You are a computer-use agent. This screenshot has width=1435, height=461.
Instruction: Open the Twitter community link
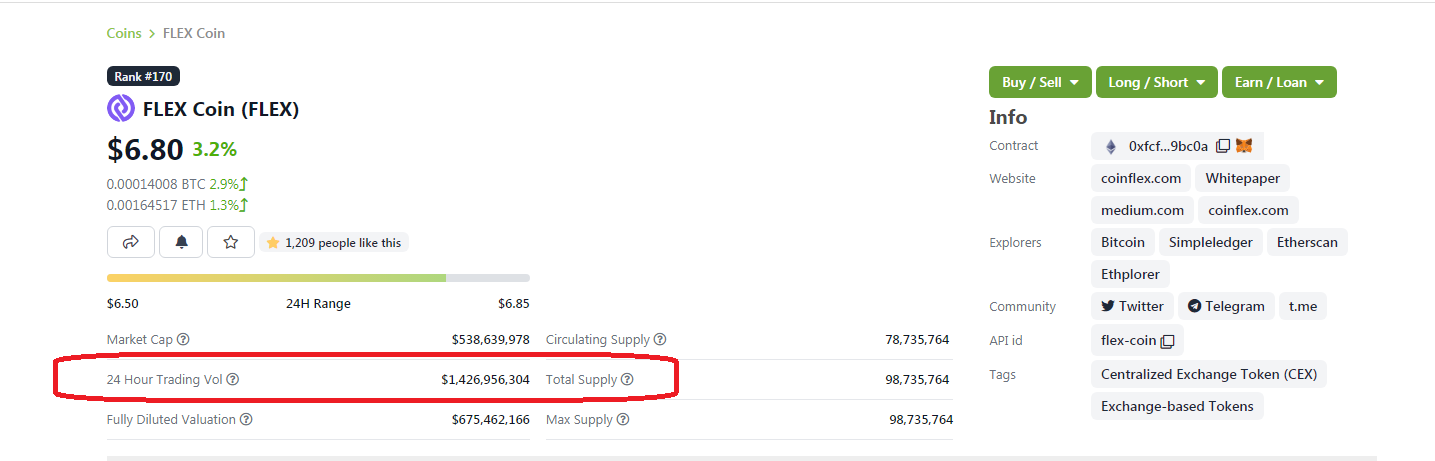point(1132,307)
